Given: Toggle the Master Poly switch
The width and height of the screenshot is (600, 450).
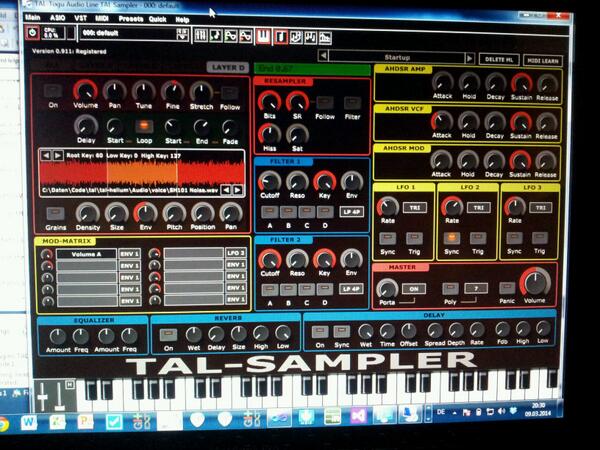Looking at the screenshot, I should point(450,288).
